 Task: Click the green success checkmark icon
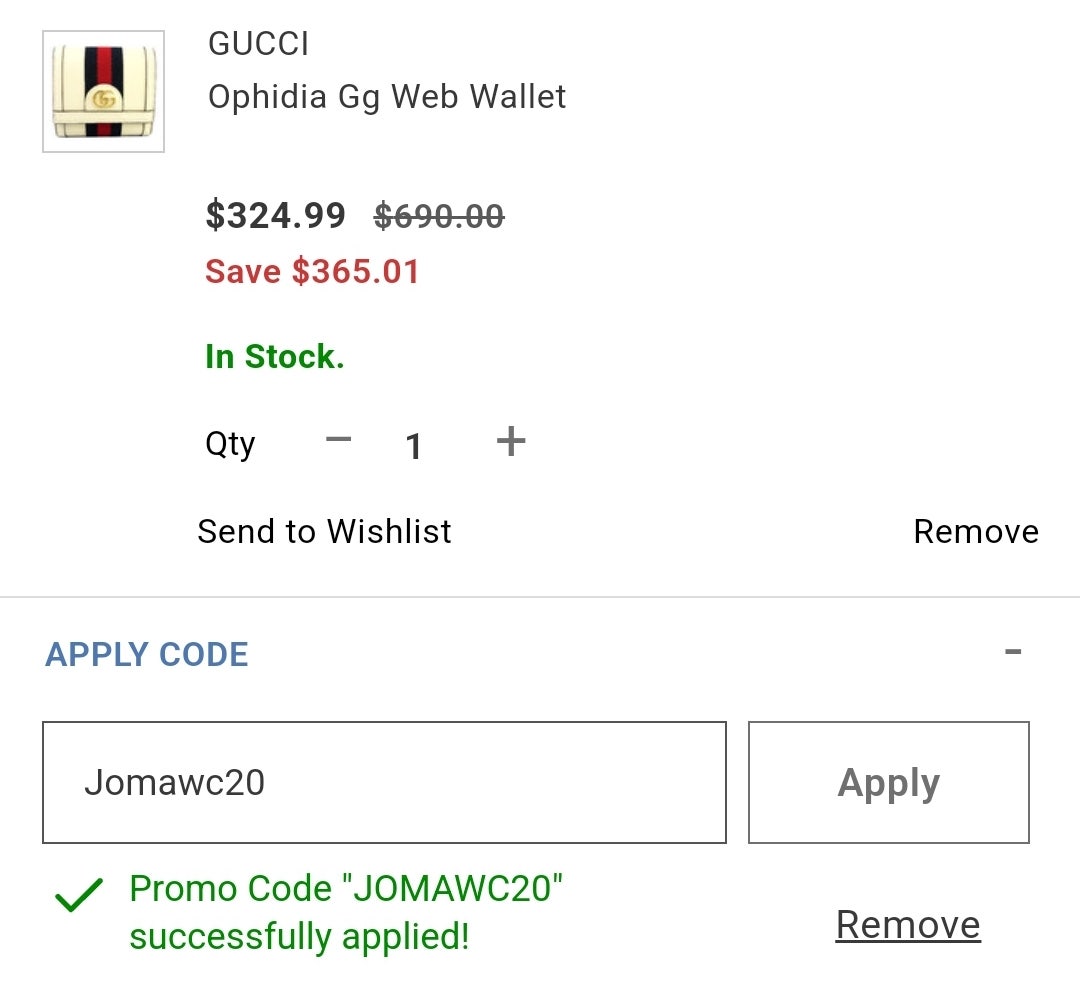(79, 895)
